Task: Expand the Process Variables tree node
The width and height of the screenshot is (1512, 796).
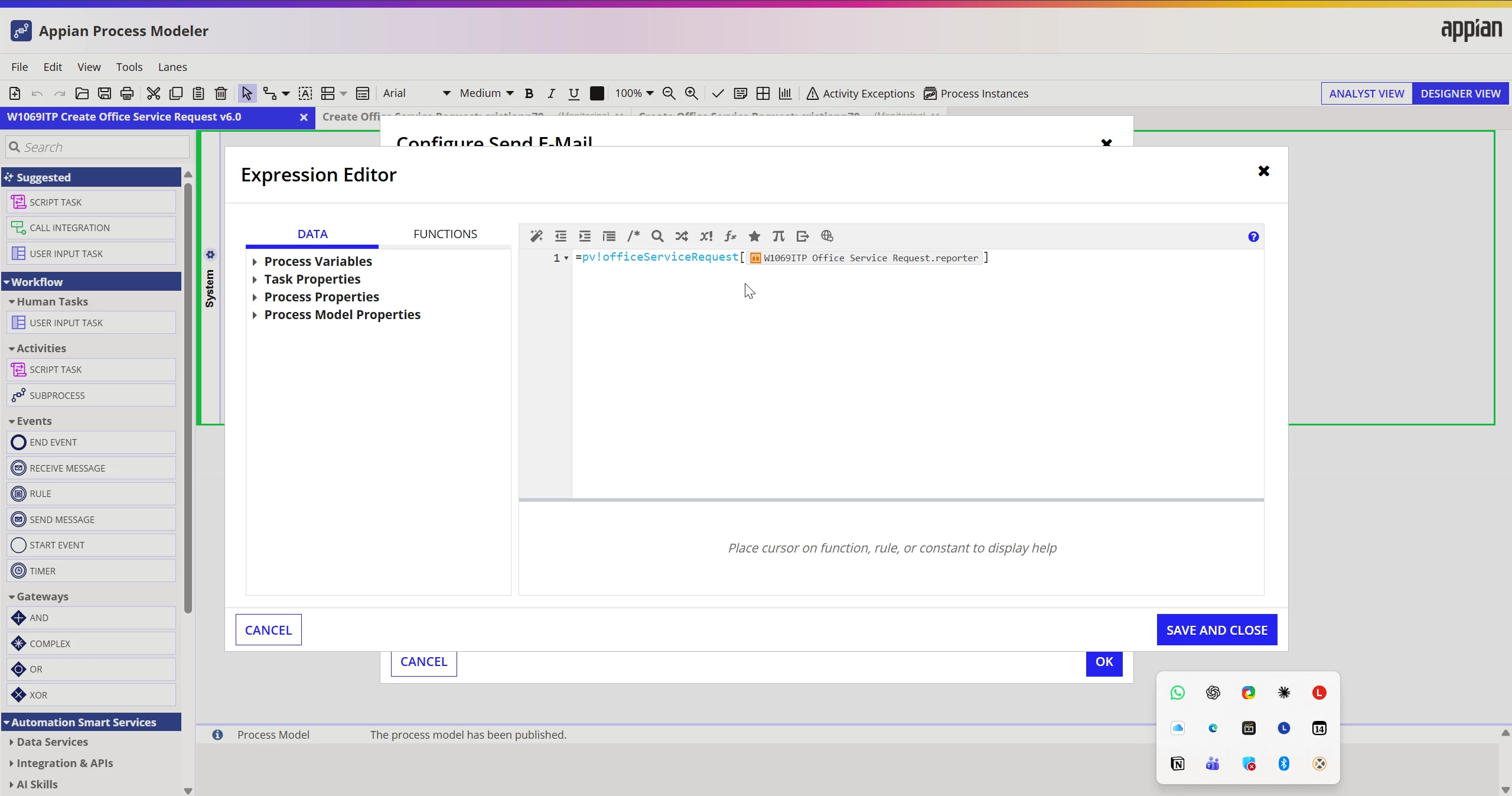Action: 255,262
